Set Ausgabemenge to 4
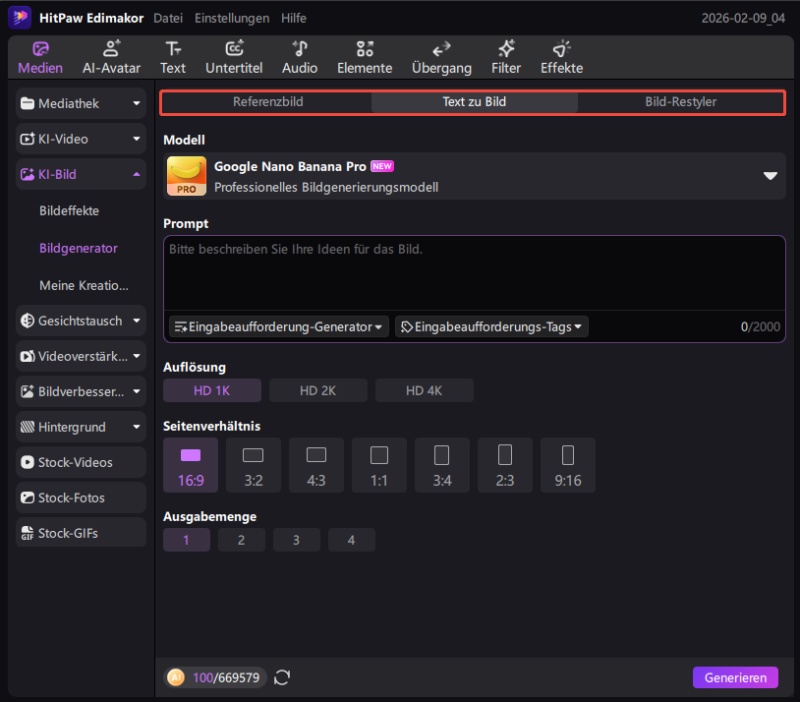 (x=351, y=540)
